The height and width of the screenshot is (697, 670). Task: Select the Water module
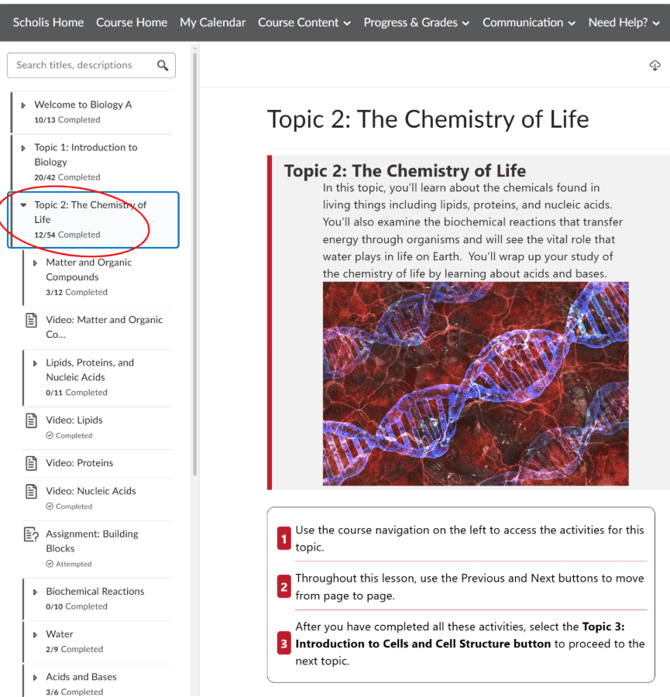60,634
